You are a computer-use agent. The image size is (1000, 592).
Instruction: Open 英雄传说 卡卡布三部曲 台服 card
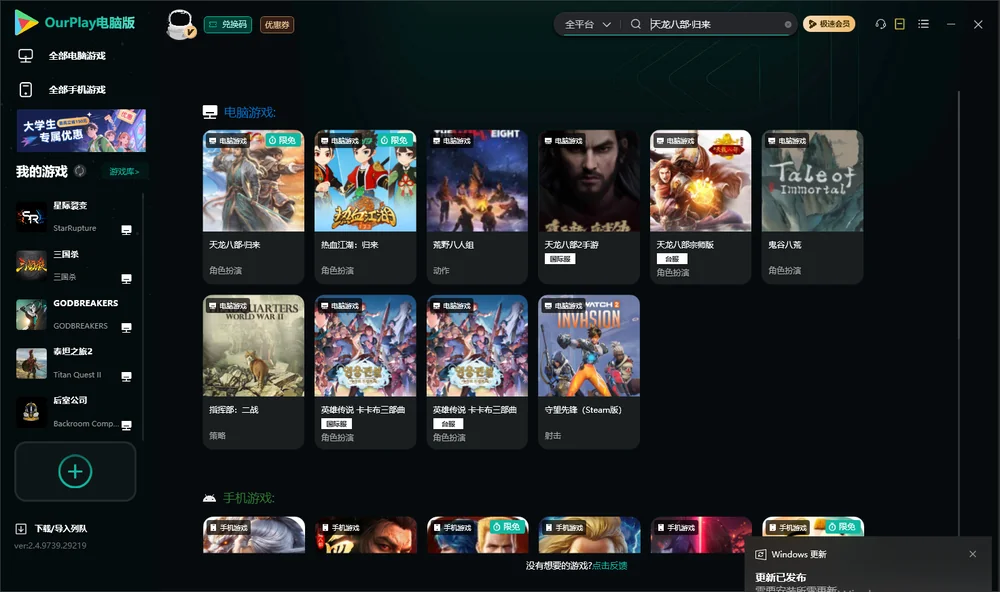coord(477,372)
